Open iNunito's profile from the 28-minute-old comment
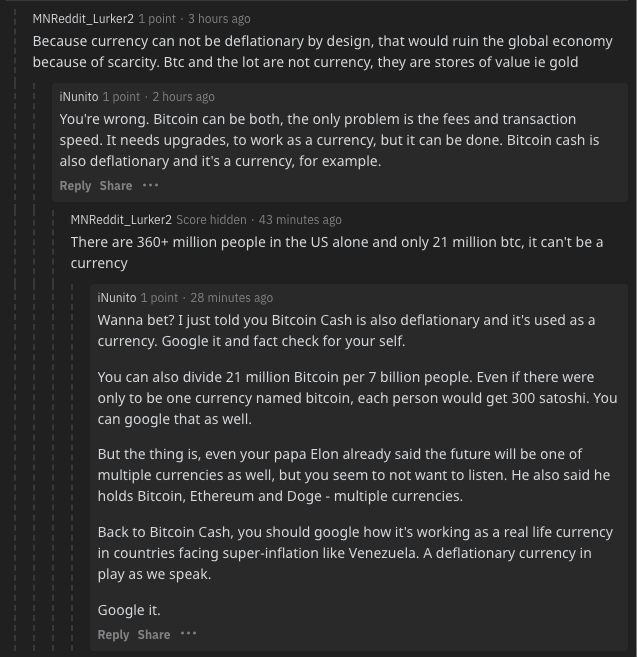 [x=117, y=297]
